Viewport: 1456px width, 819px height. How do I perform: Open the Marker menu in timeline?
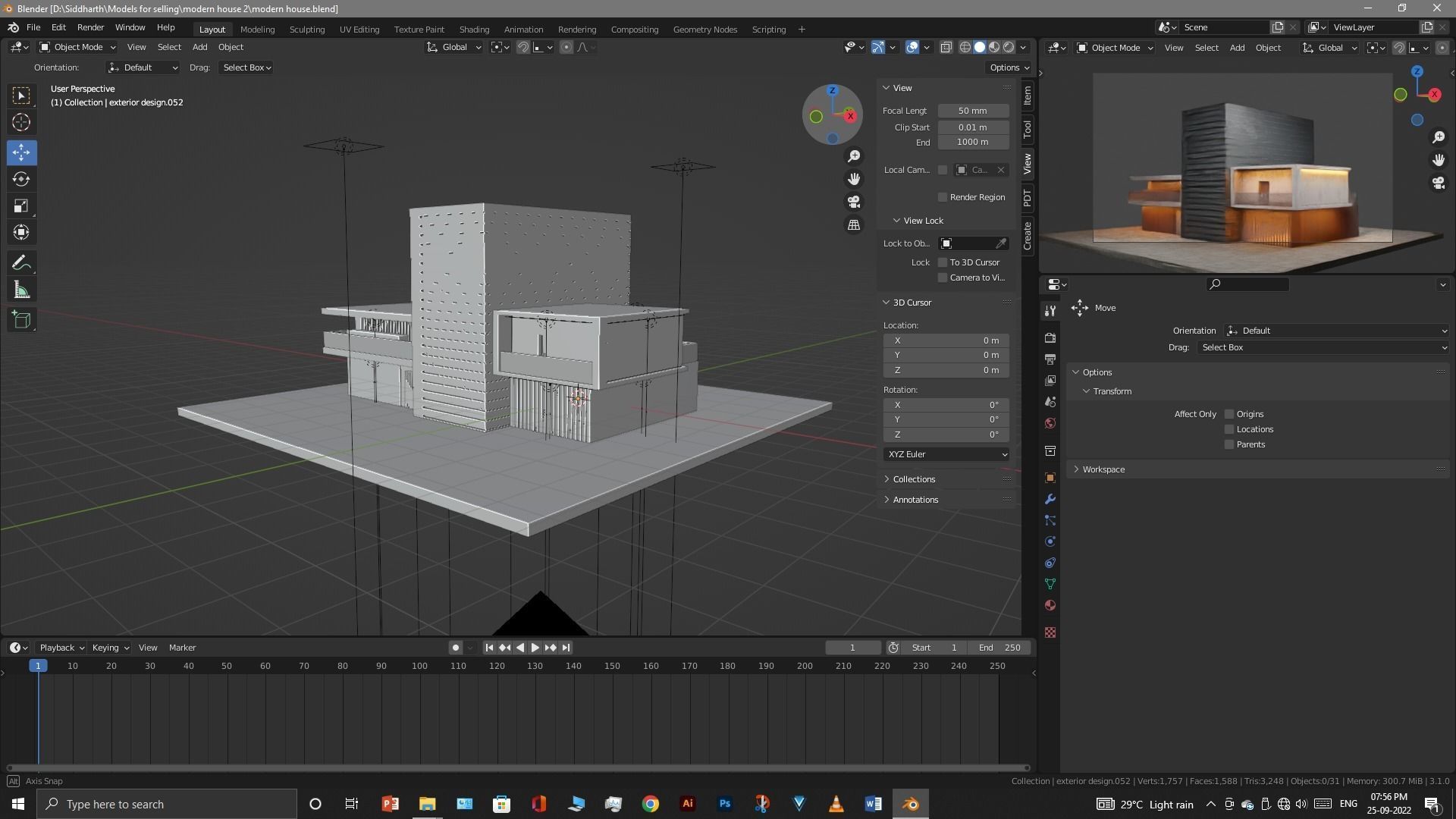182,648
